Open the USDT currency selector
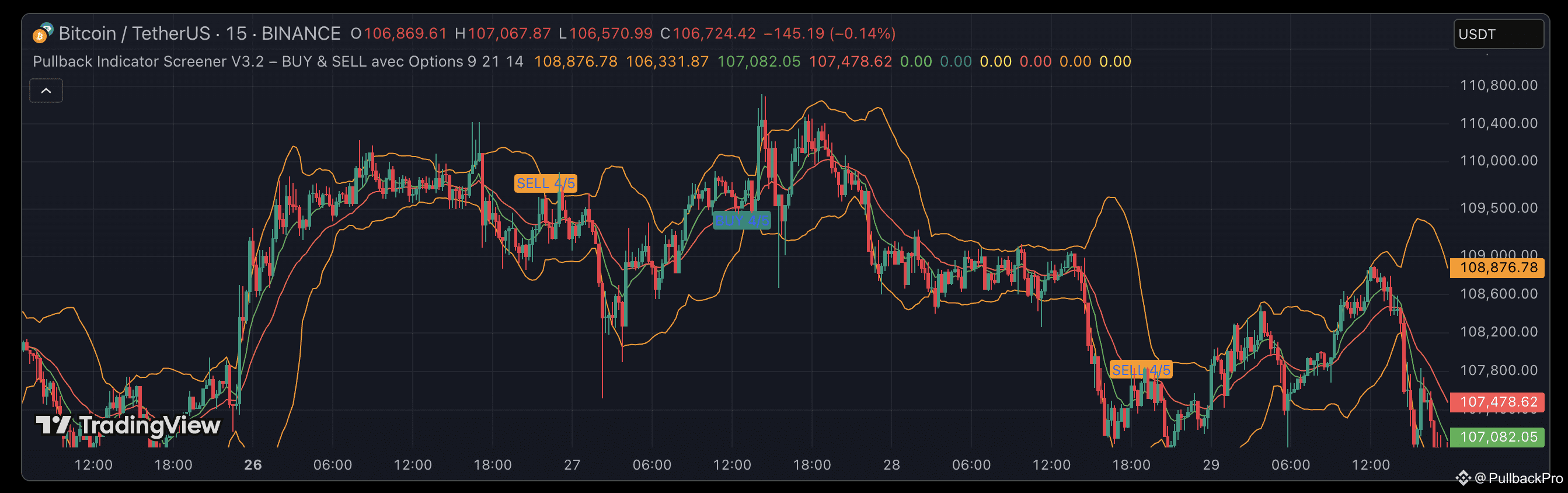 (1498, 34)
